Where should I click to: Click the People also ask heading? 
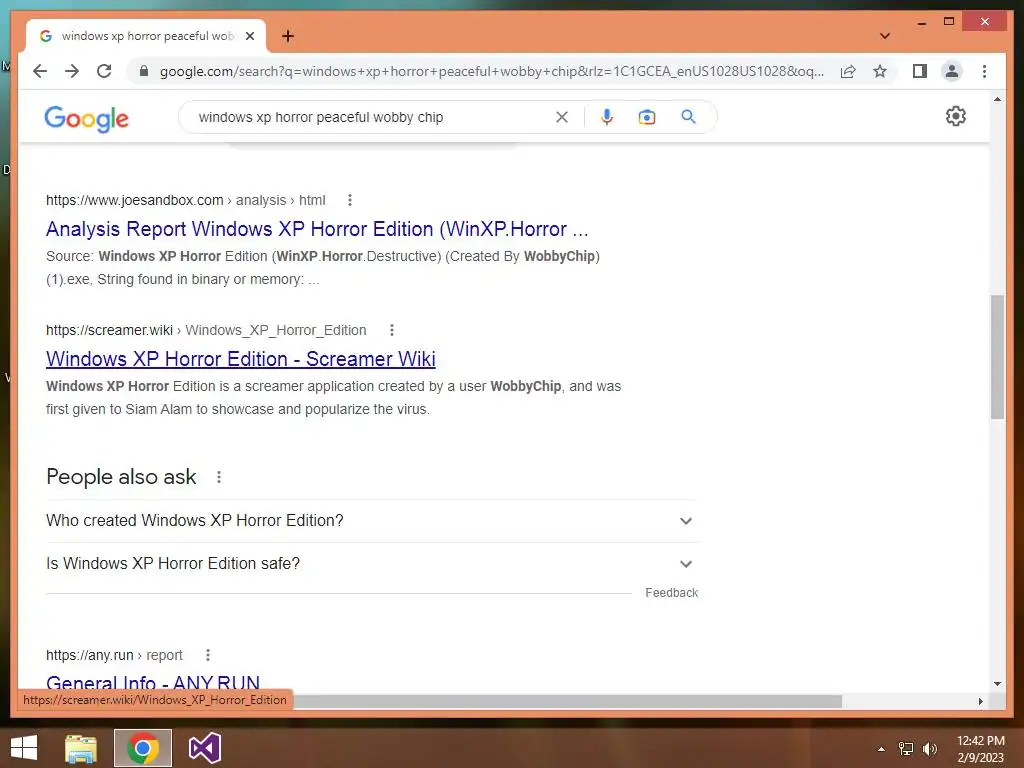click(121, 477)
